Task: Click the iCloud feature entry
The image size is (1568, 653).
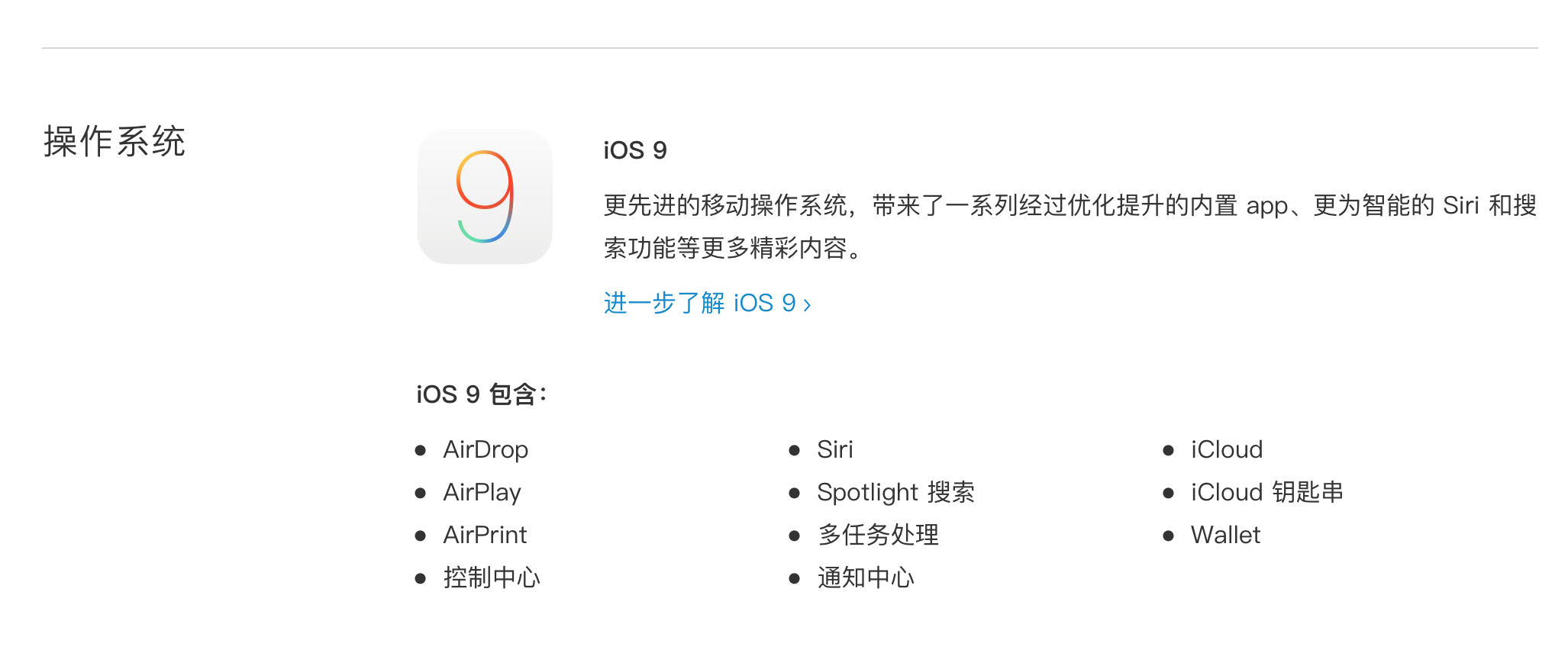Action: click(1226, 449)
